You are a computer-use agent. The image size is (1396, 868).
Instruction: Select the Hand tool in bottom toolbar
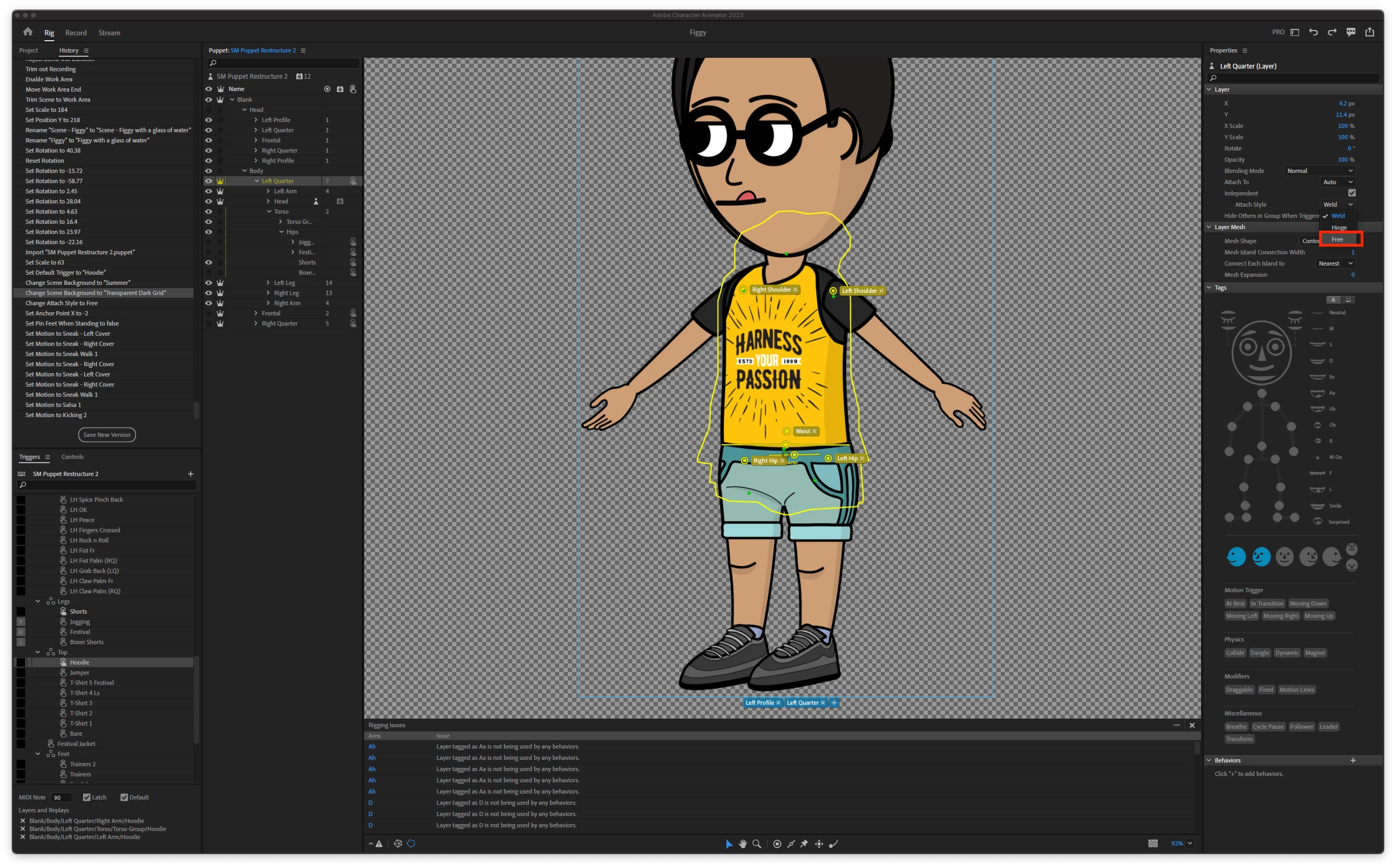pos(742,843)
